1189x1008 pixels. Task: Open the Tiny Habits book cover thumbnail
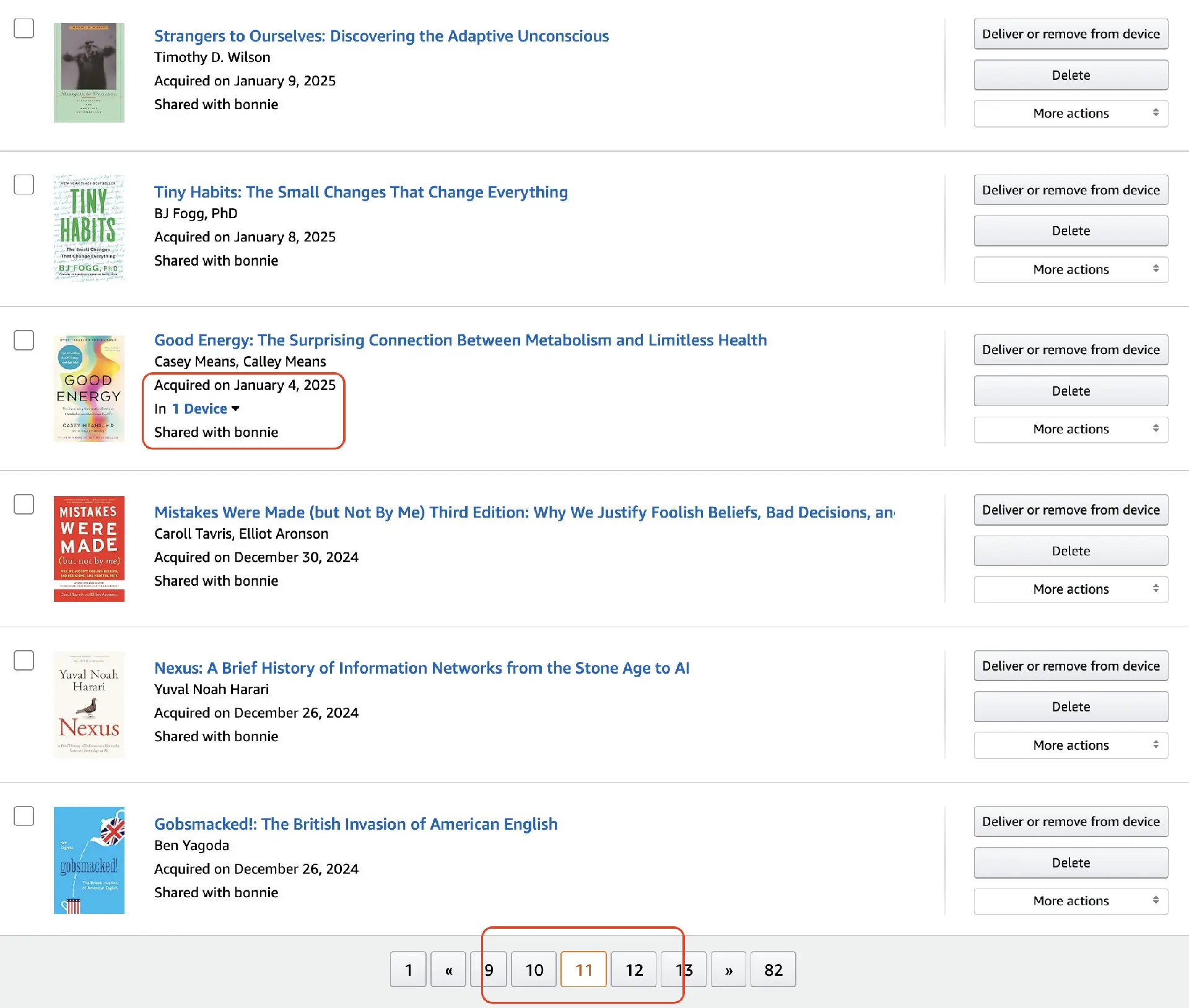click(x=89, y=229)
